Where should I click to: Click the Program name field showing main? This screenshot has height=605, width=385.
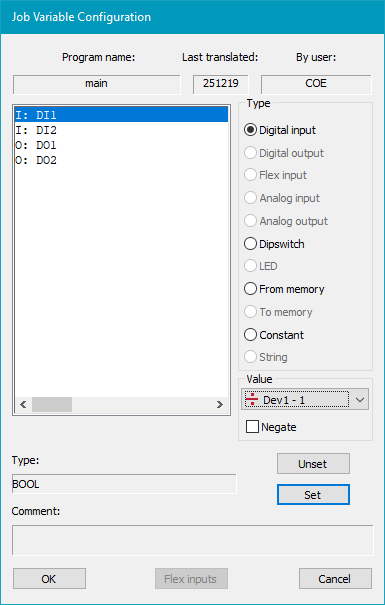tap(96, 84)
